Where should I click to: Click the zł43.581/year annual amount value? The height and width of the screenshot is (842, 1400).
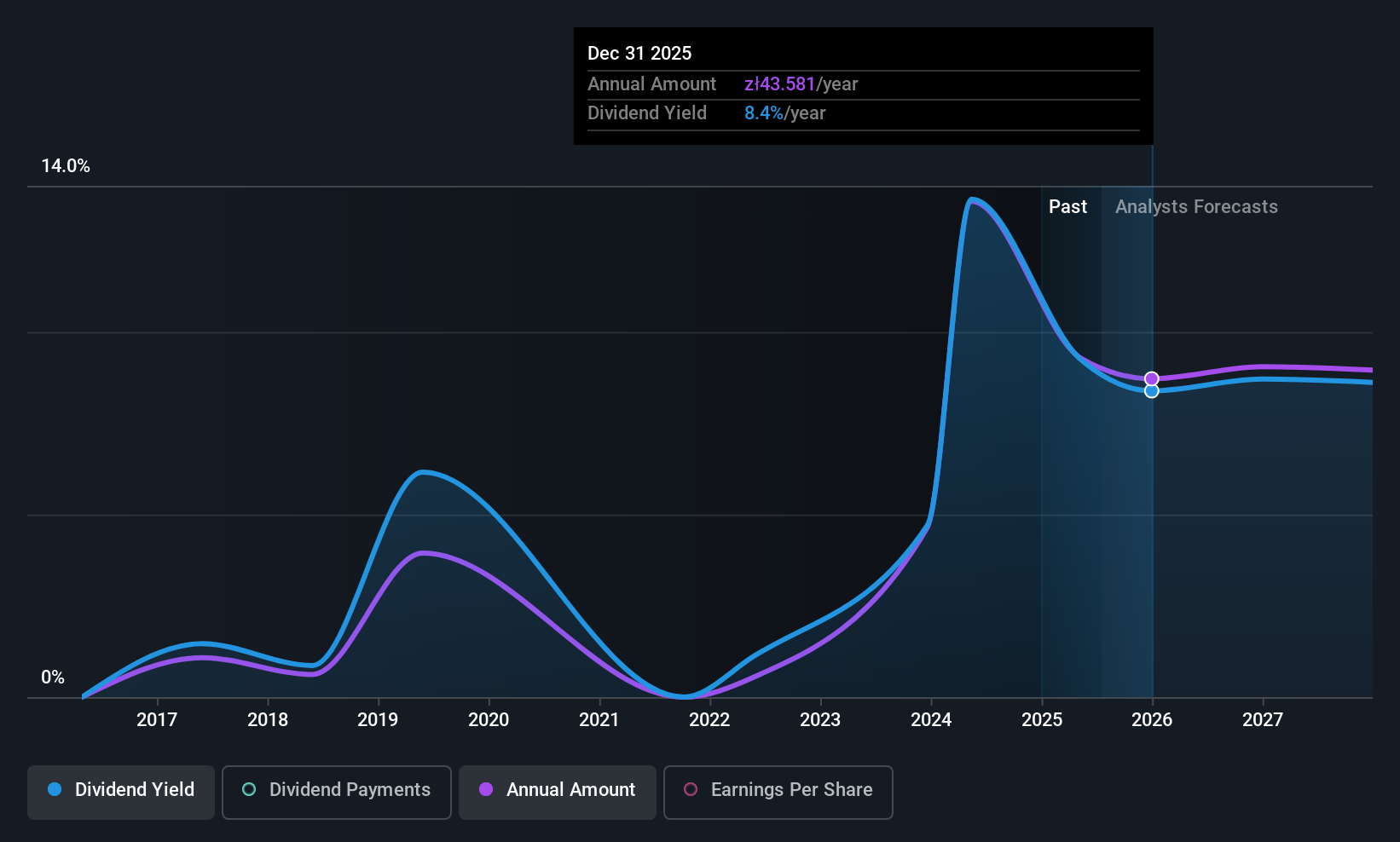point(801,84)
